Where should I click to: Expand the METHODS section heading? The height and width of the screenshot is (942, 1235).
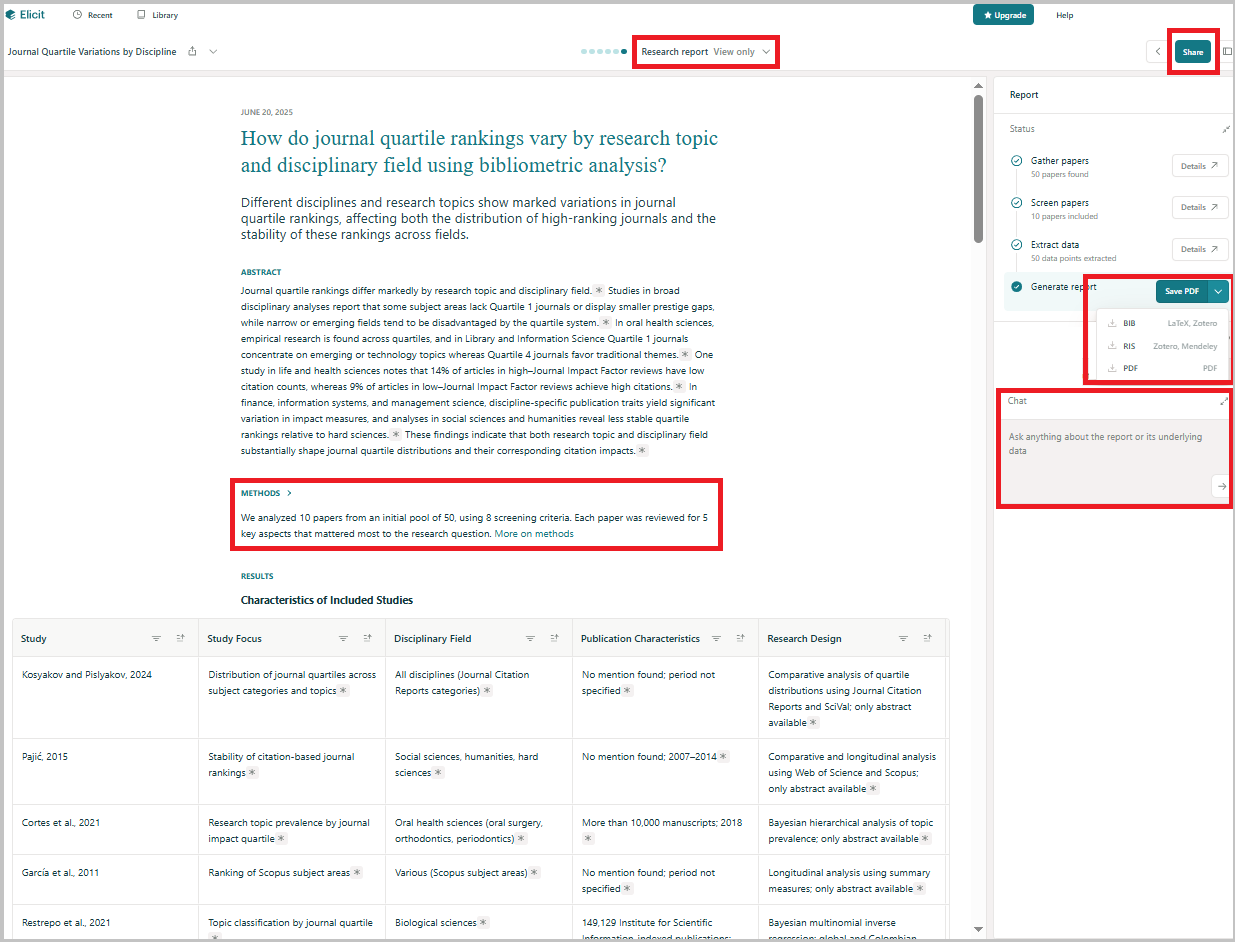pos(266,493)
